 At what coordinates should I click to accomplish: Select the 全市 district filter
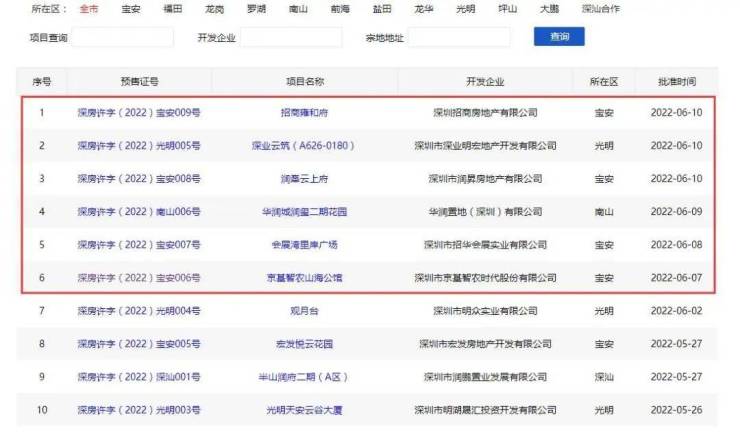tap(89, 9)
